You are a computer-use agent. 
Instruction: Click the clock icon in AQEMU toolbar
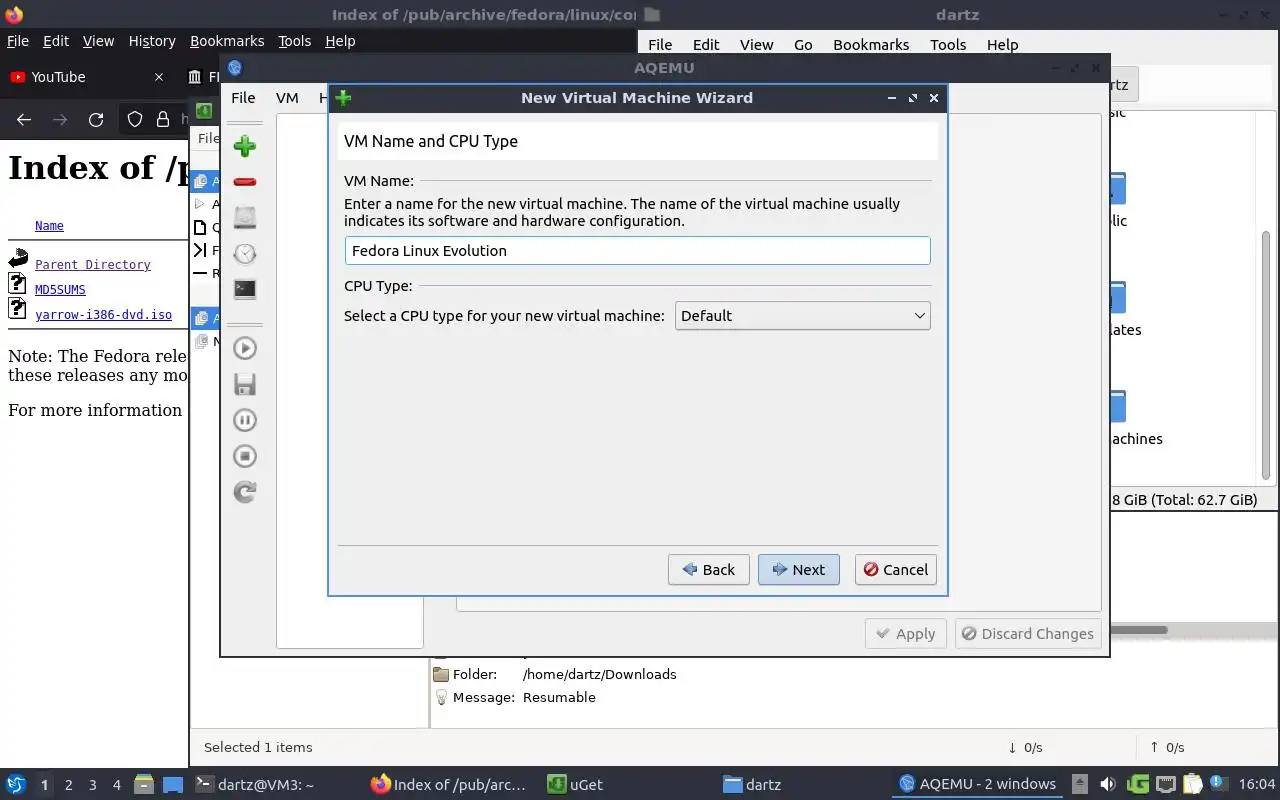[x=245, y=253]
